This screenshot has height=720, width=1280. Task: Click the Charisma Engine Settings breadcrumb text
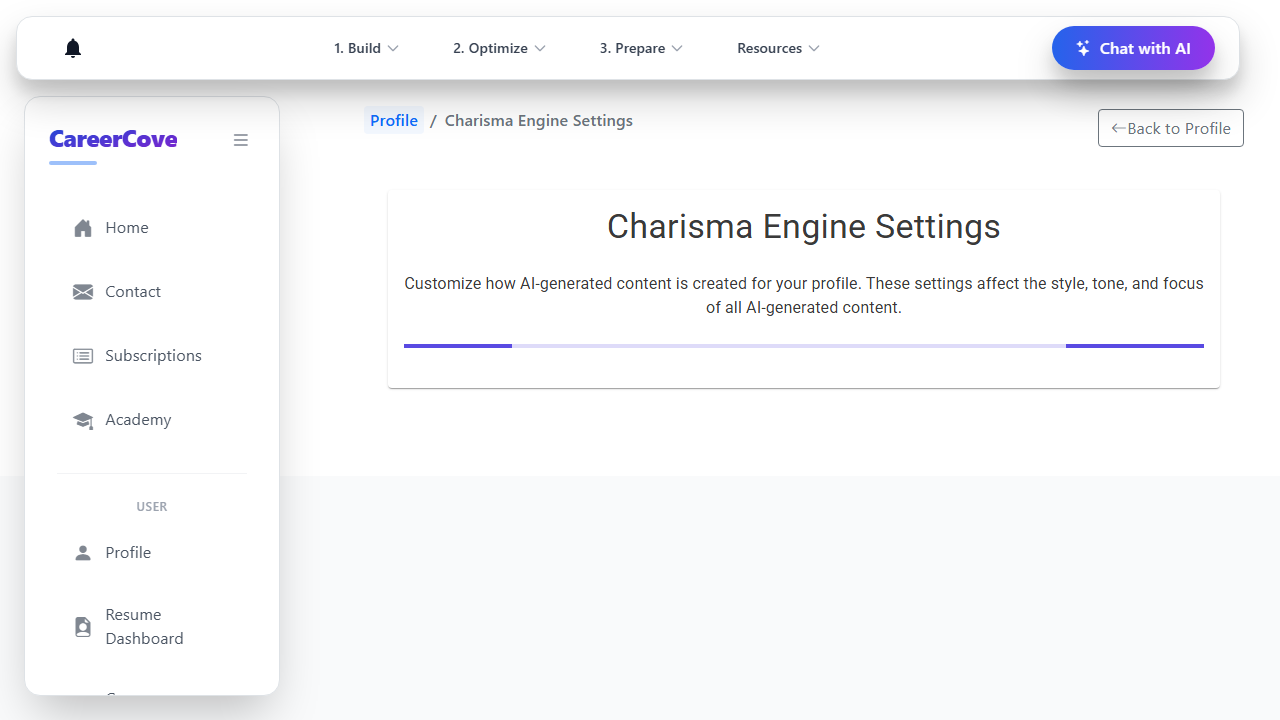[x=539, y=121]
